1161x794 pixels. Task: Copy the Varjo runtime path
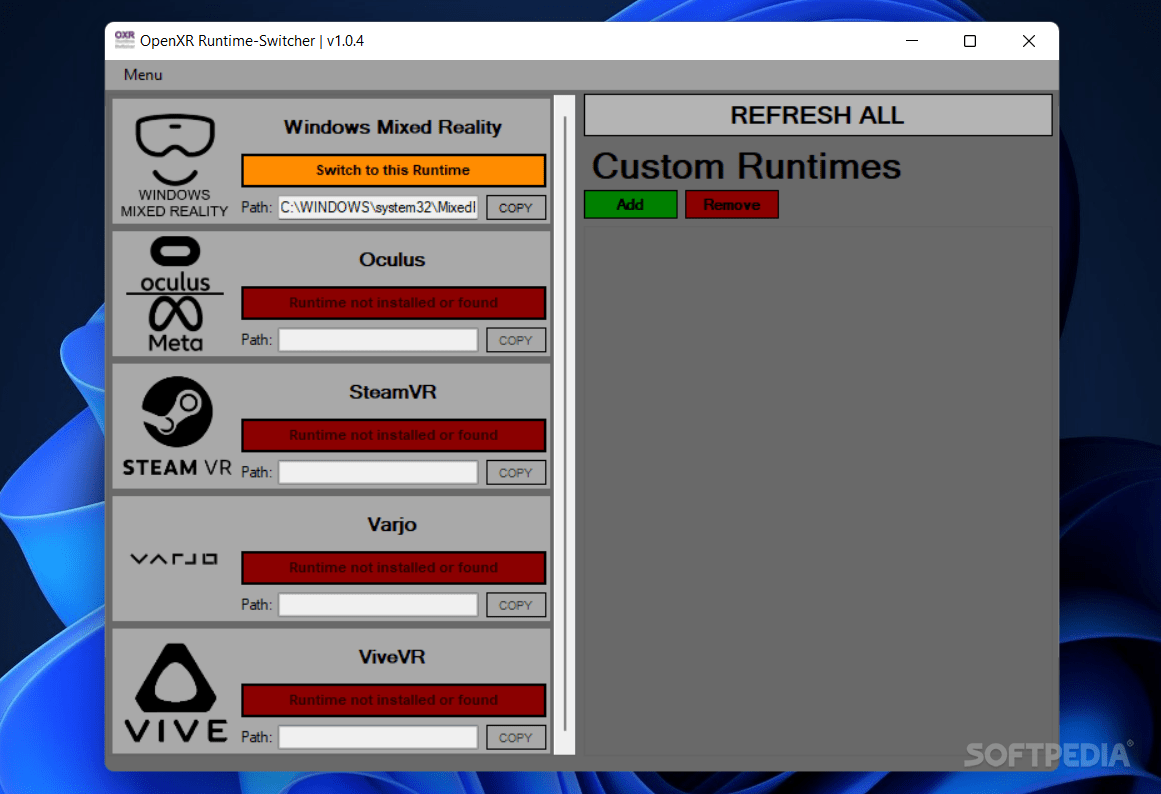pyautogui.click(x=516, y=605)
